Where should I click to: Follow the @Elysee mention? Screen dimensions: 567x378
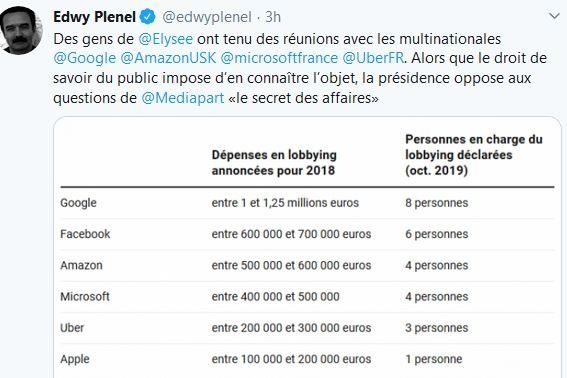pos(166,39)
